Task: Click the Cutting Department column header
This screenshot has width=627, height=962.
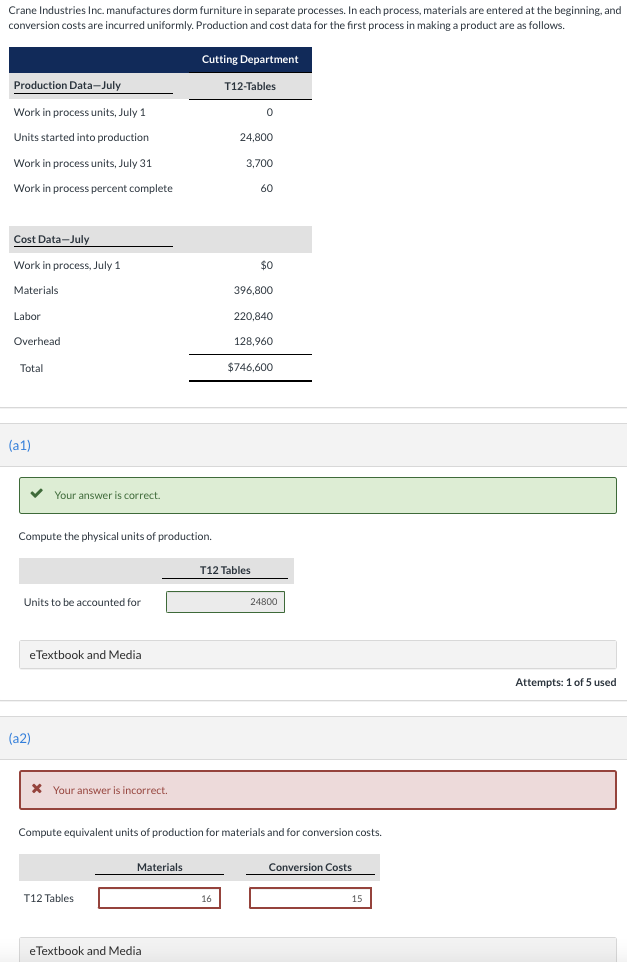Action: 250,60
